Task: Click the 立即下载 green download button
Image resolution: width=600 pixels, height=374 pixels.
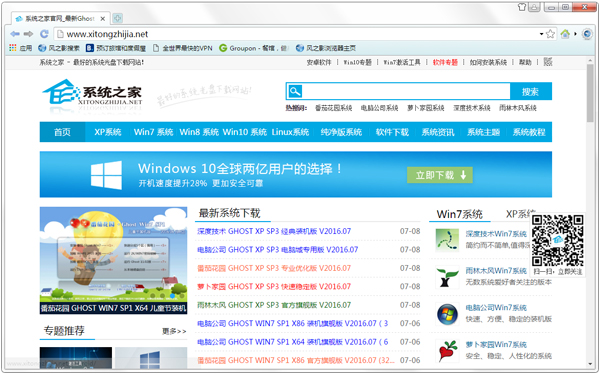Action: click(440, 175)
